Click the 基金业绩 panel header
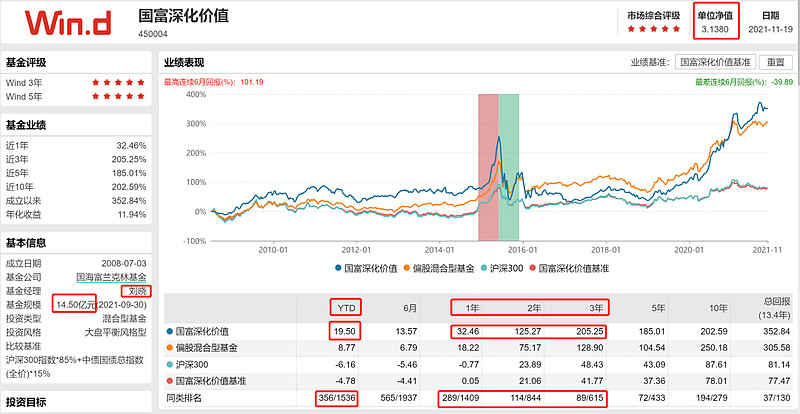This screenshot has width=800, height=414. click(x=26, y=125)
